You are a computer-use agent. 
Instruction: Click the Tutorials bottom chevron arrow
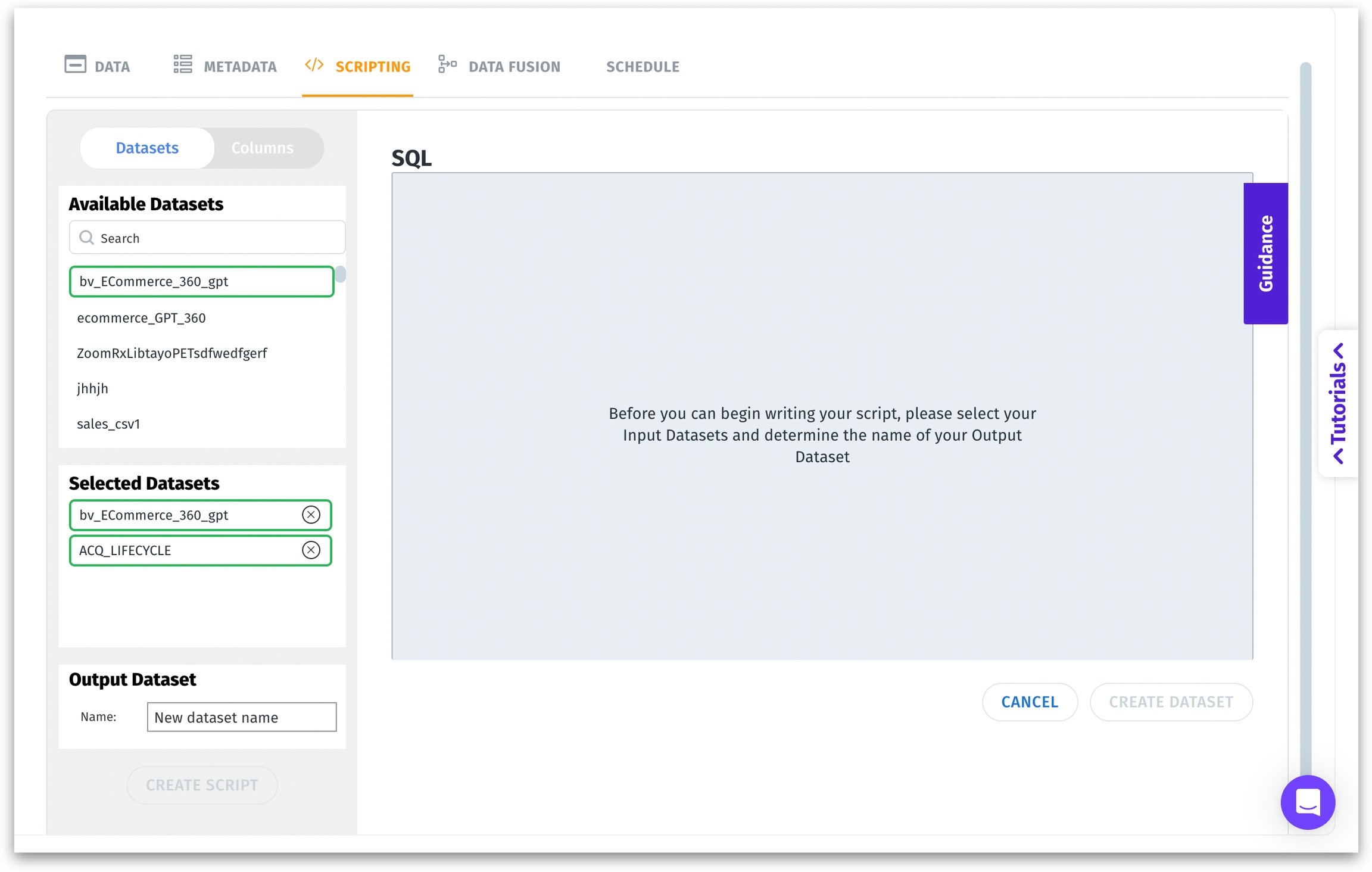tap(1339, 456)
